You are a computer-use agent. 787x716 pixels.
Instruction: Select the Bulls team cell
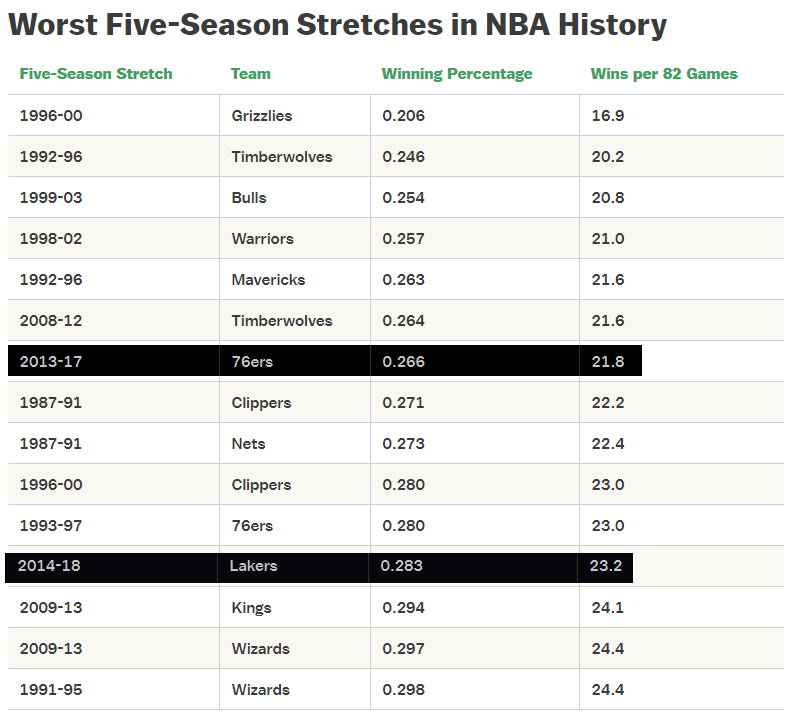point(249,198)
